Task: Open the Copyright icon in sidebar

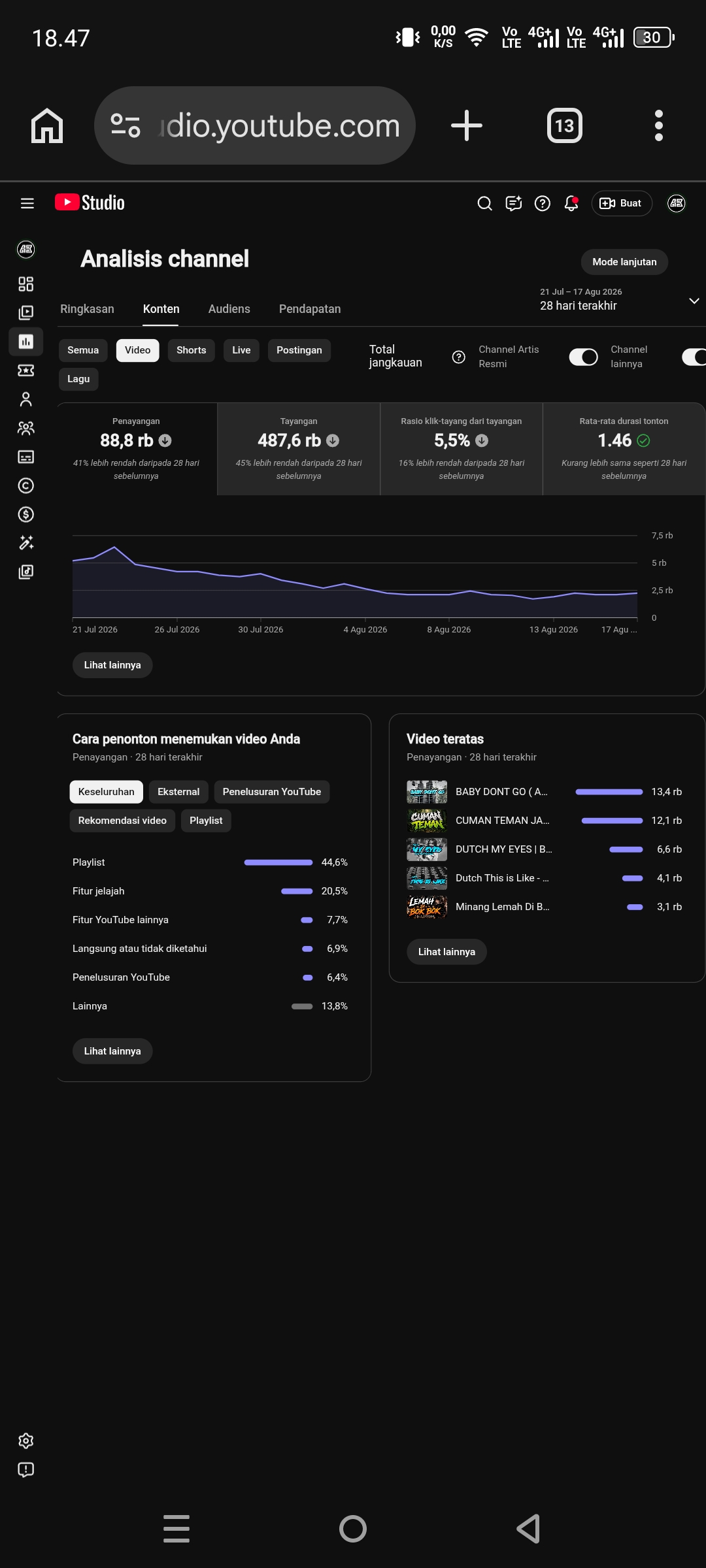Action: 26,485
